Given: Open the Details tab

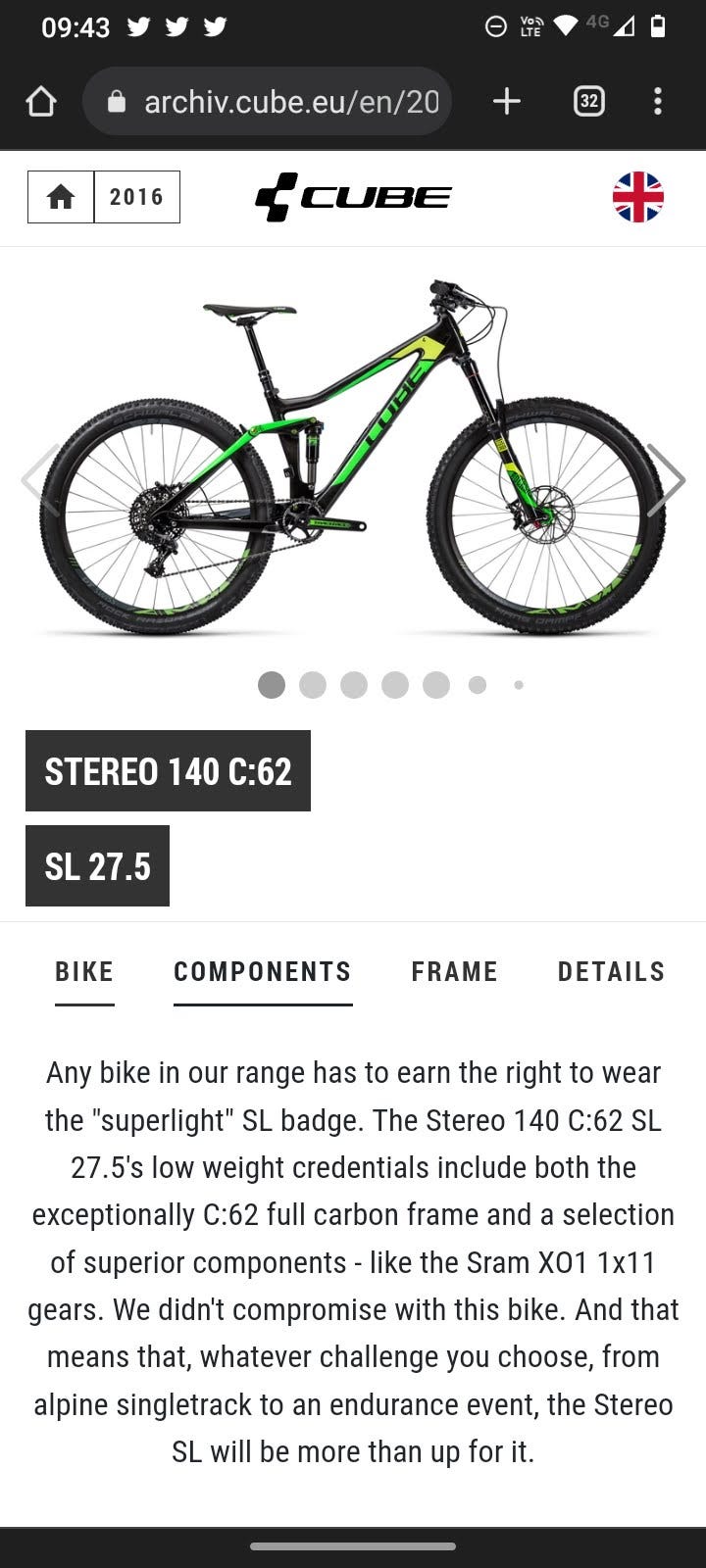Looking at the screenshot, I should click(x=612, y=972).
